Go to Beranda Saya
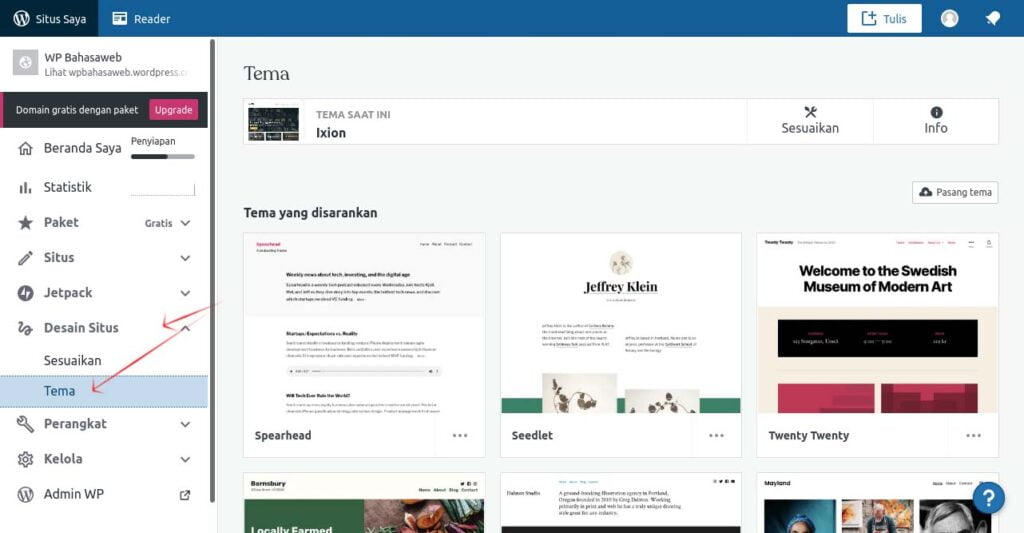Image resolution: width=1024 pixels, height=533 pixels. pos(82,148)
